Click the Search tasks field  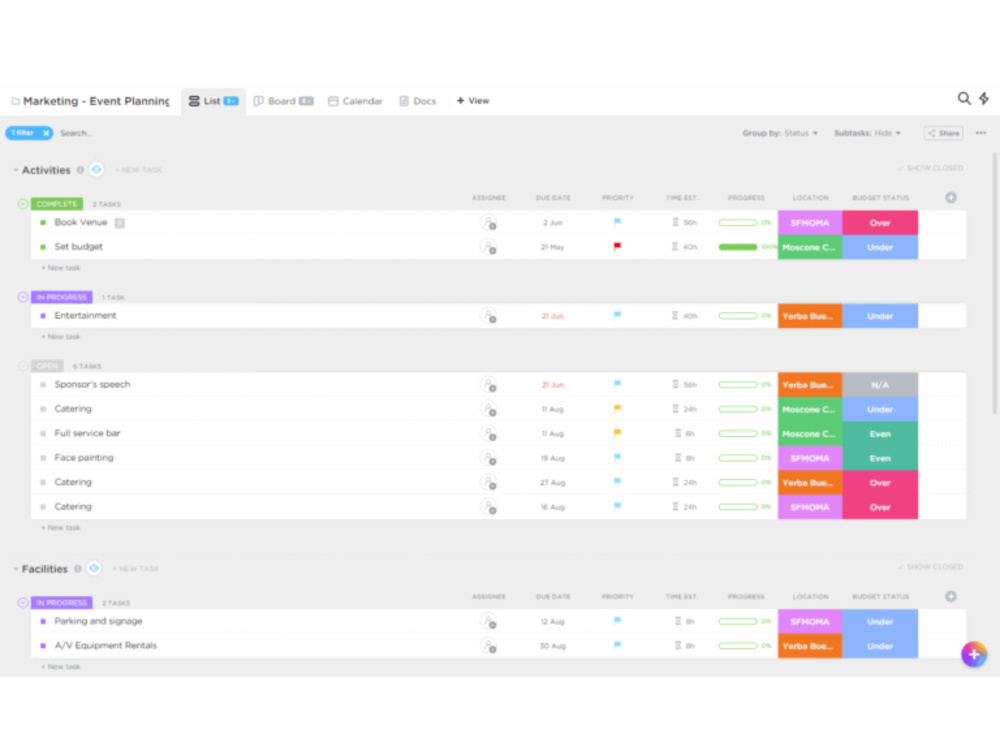pos(77,133)
